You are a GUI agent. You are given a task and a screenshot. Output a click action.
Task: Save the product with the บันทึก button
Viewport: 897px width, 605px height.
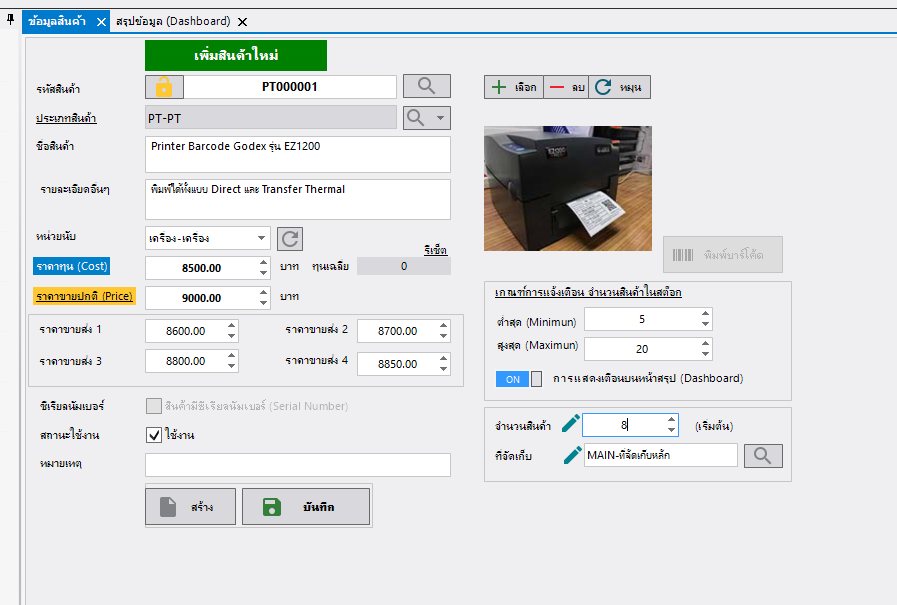point(306,507)
